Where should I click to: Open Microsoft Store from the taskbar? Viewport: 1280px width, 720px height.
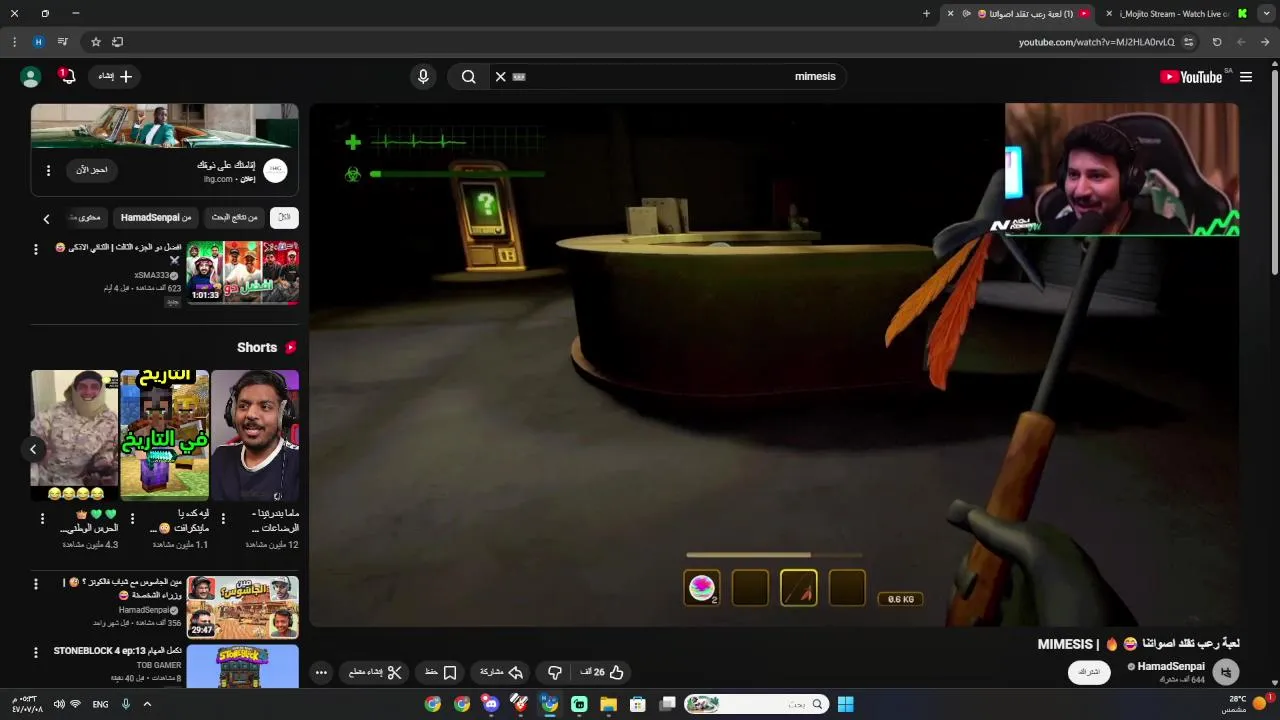[638, 704]
